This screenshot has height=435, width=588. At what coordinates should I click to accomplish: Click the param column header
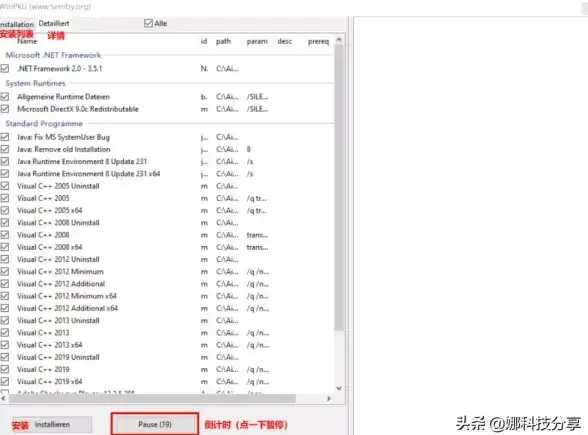click(x=257, y=41)
